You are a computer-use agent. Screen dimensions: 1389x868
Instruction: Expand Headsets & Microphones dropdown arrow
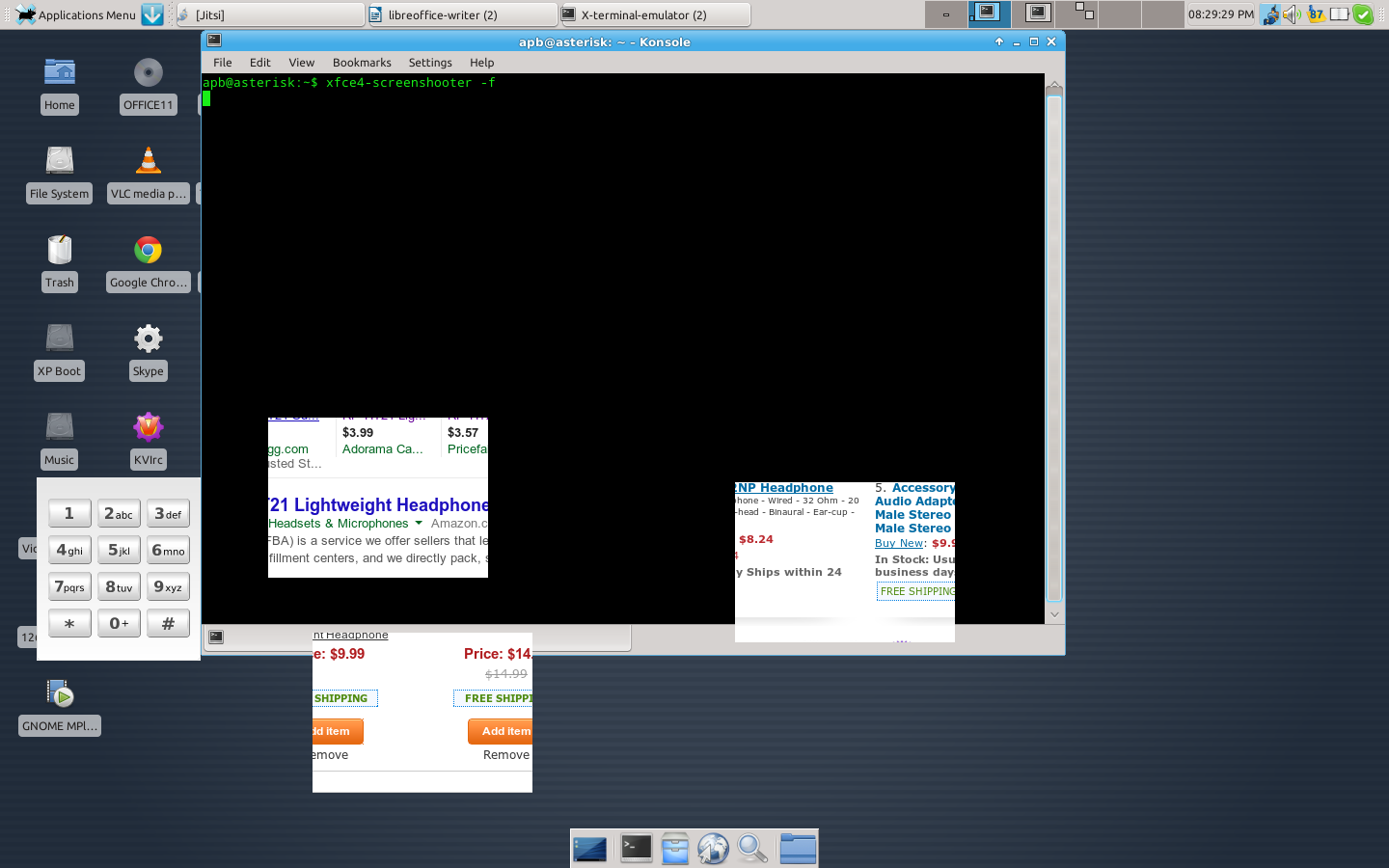419,524
